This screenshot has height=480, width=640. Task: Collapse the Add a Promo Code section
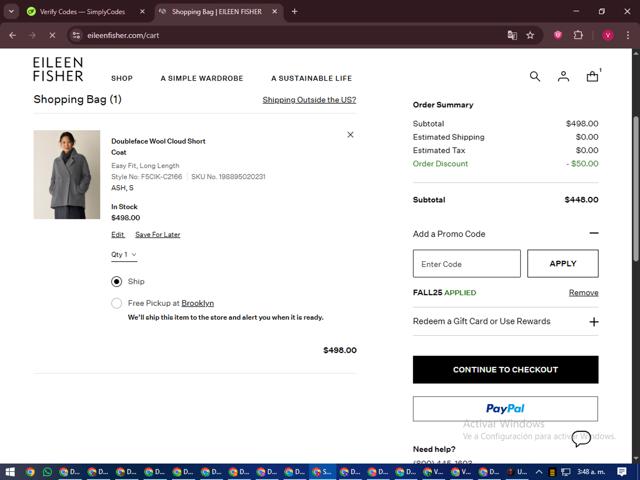pos(594,233)
